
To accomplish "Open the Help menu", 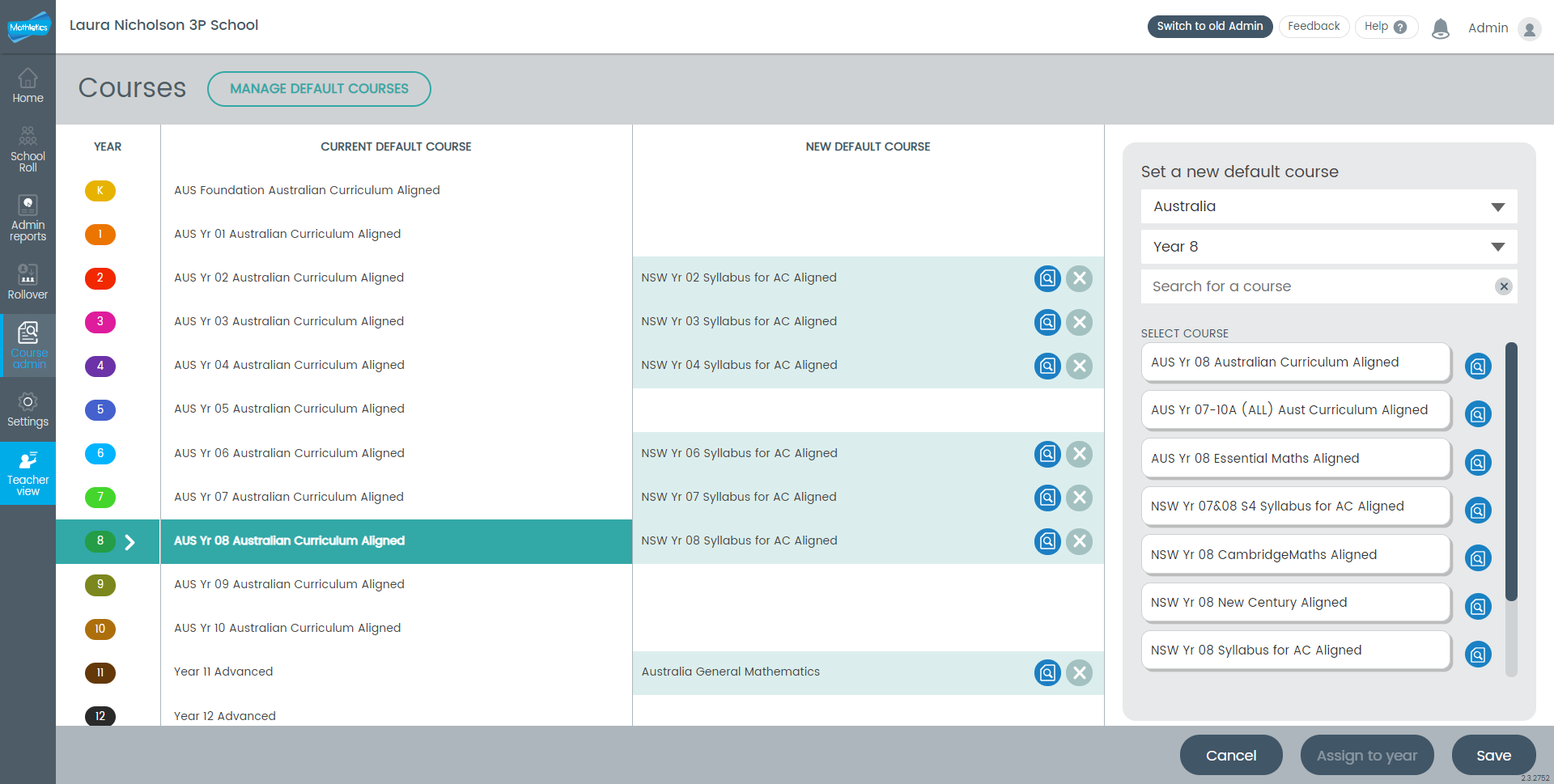I will click(1386, 27).
